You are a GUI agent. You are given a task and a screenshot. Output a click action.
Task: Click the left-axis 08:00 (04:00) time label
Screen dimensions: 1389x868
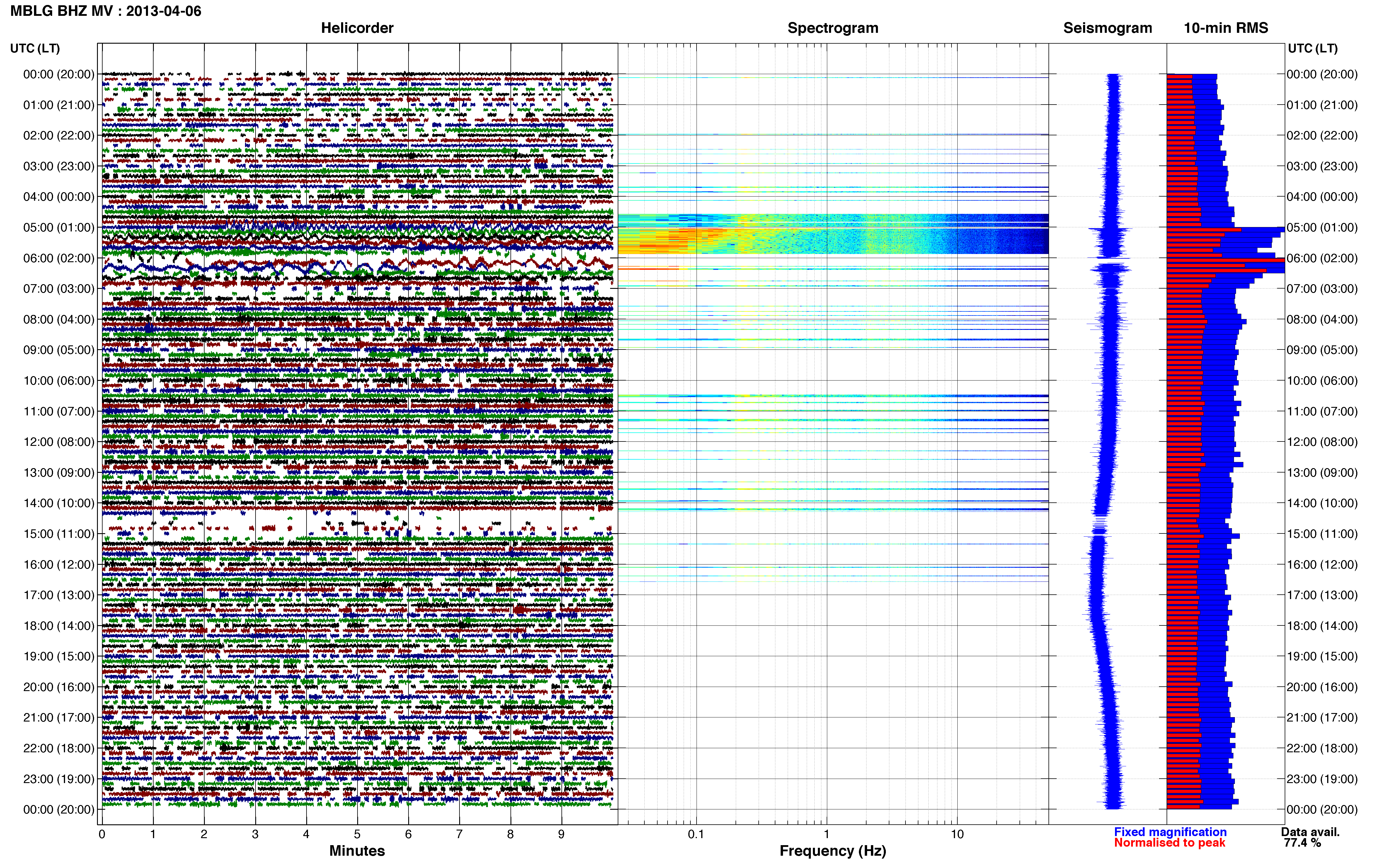[59, 319]
